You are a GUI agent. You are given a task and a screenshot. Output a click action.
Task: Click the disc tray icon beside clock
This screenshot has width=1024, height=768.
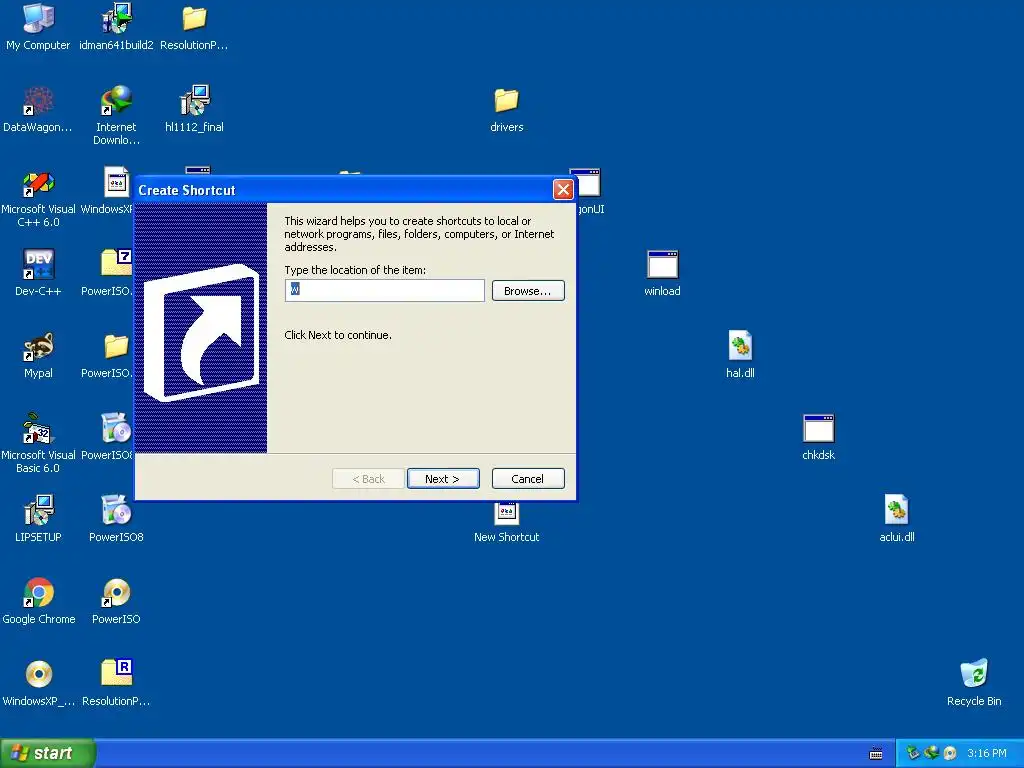[950, 753]
